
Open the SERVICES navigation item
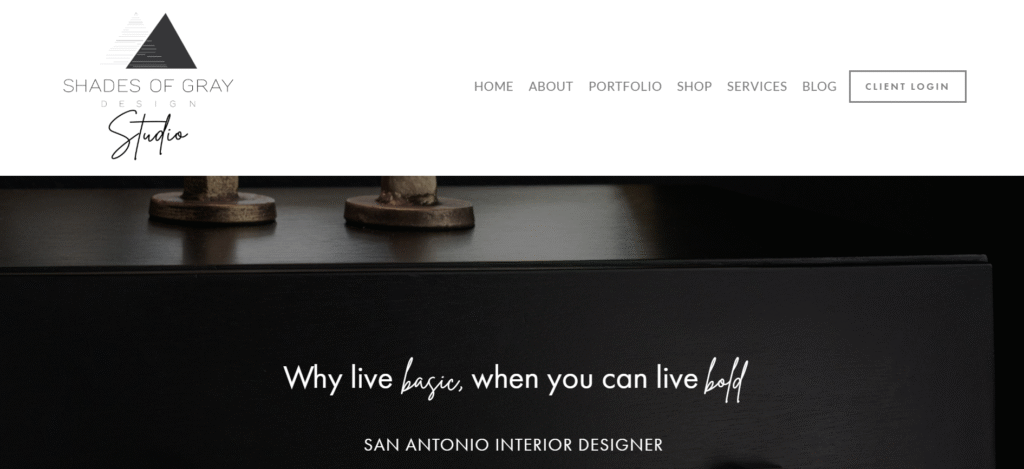click(757, 86)
